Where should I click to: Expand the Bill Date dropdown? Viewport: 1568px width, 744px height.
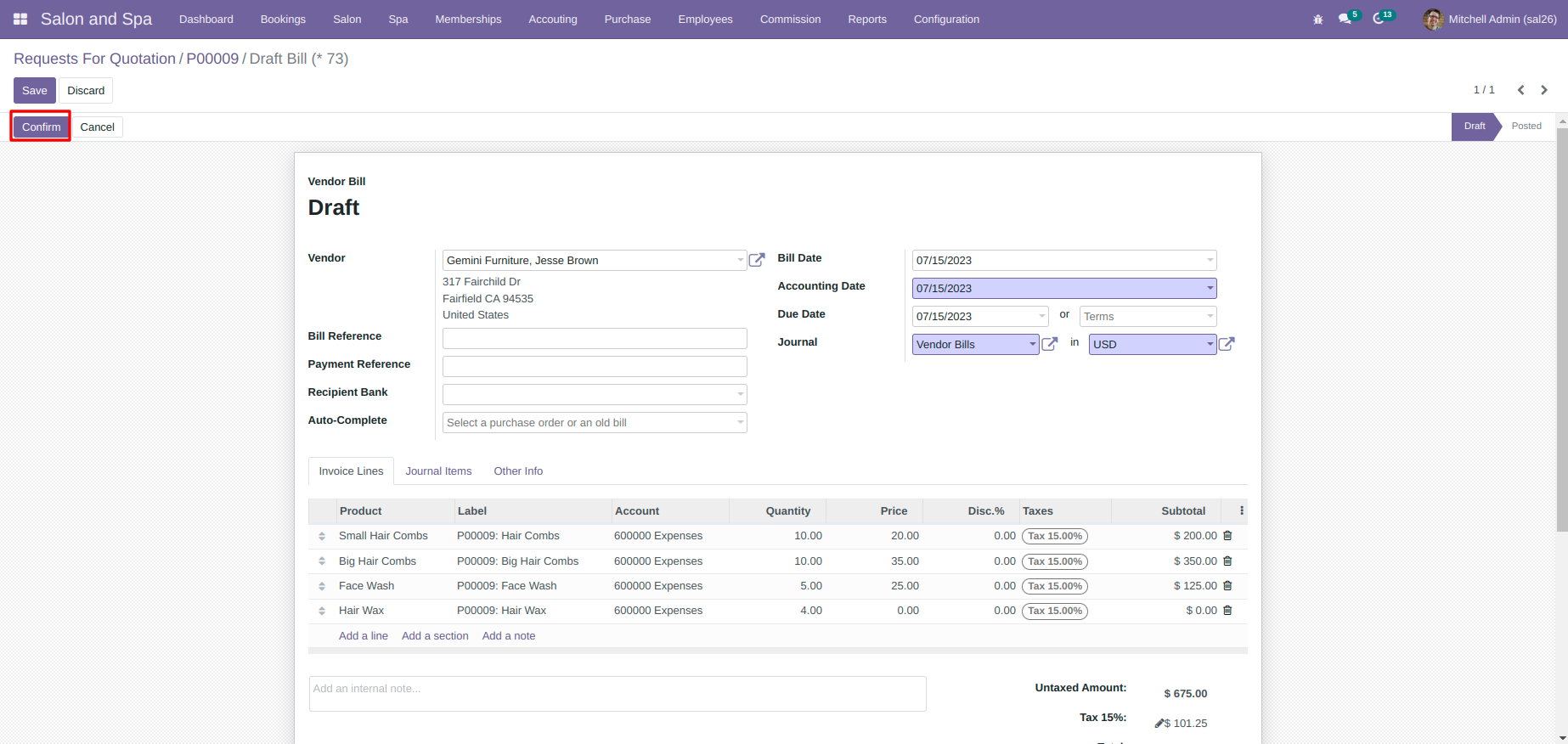coord(1210,260)
